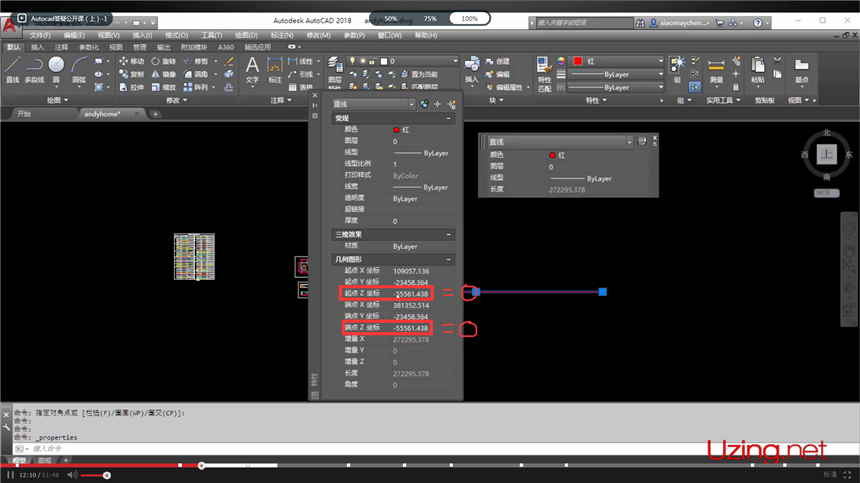Screen dimensions: 860x483
Task: Open the 测量 (Measure) utility tool
Action: click(715, 68)
